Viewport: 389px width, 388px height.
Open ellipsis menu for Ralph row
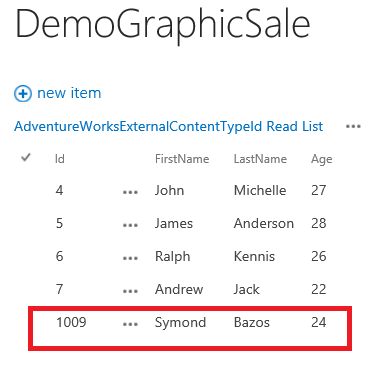pos(130,258)
